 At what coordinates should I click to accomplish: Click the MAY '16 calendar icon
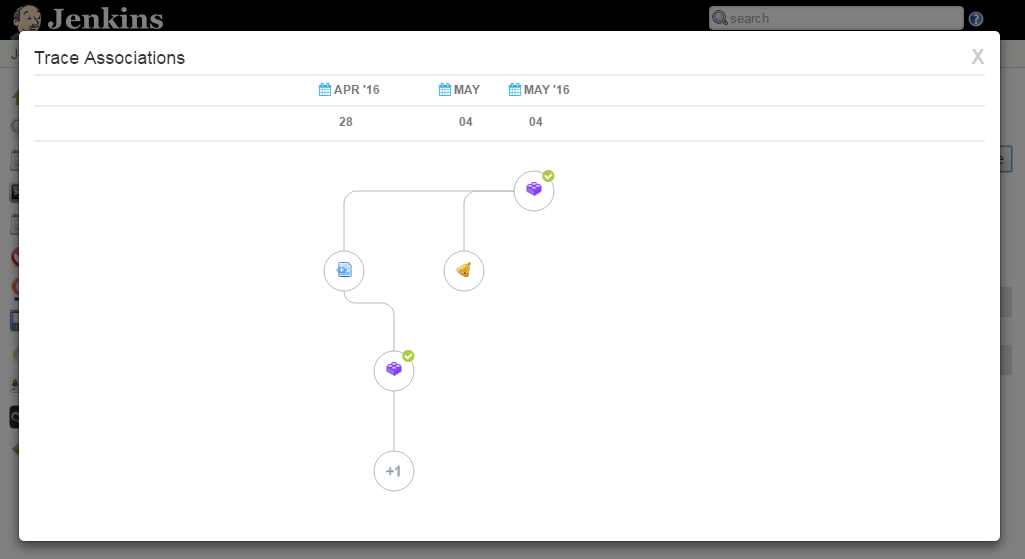515,90
